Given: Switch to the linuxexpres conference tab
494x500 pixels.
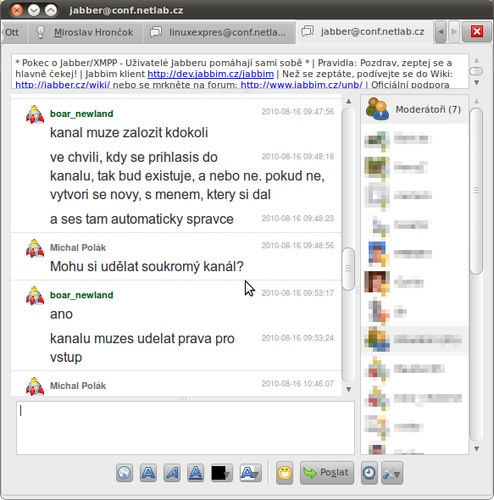Looking at the screenshot, I should pyautogui.click(x=219, y=32).
